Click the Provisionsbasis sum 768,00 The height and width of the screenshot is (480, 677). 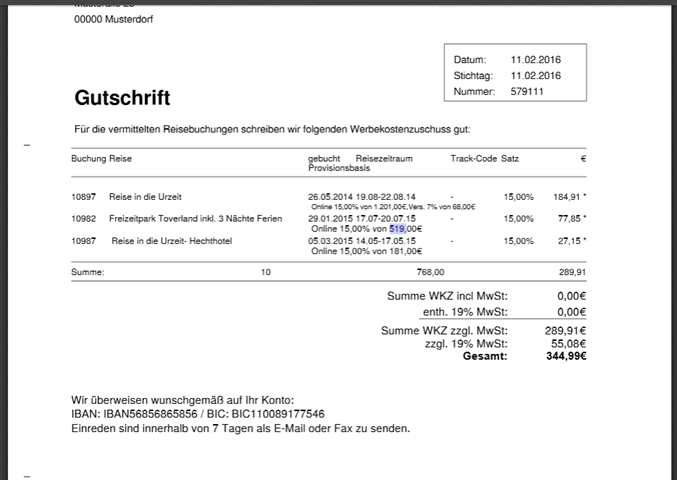point(430,271)
